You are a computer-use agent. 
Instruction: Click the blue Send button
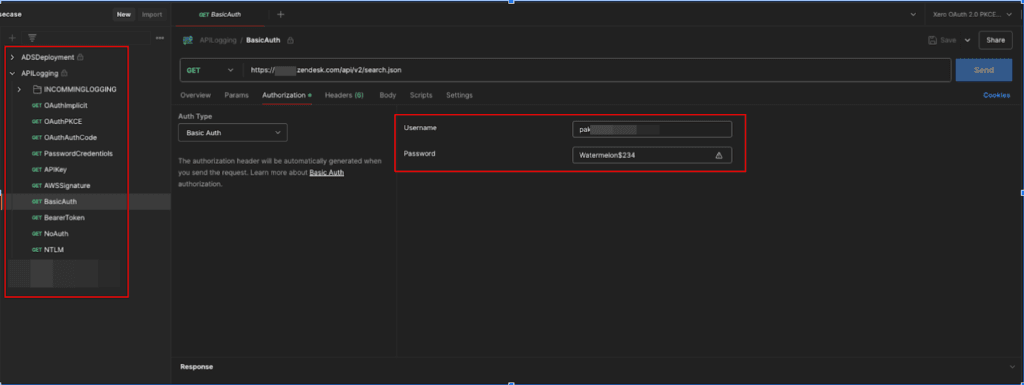click(x=984, y=70)
